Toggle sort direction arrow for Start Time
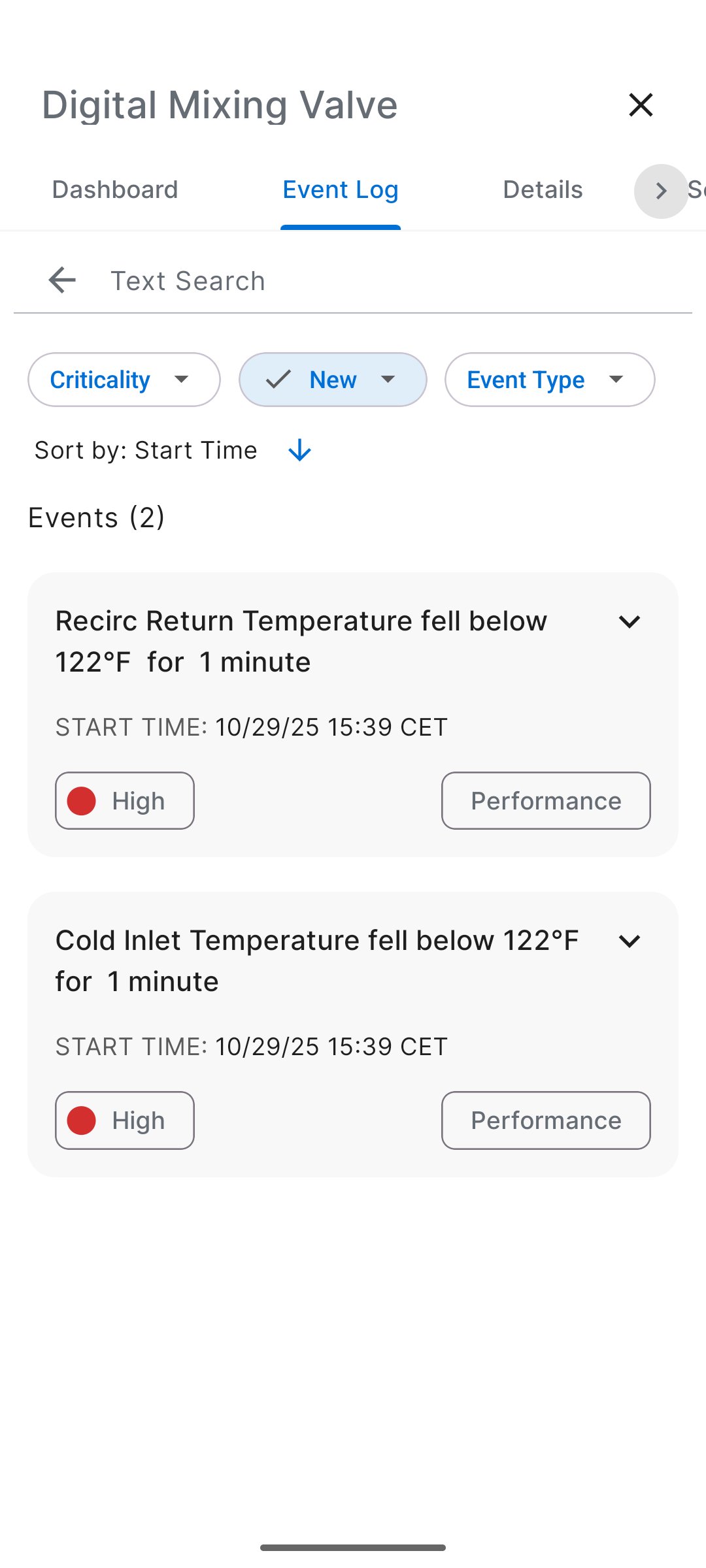 point(299,450)
